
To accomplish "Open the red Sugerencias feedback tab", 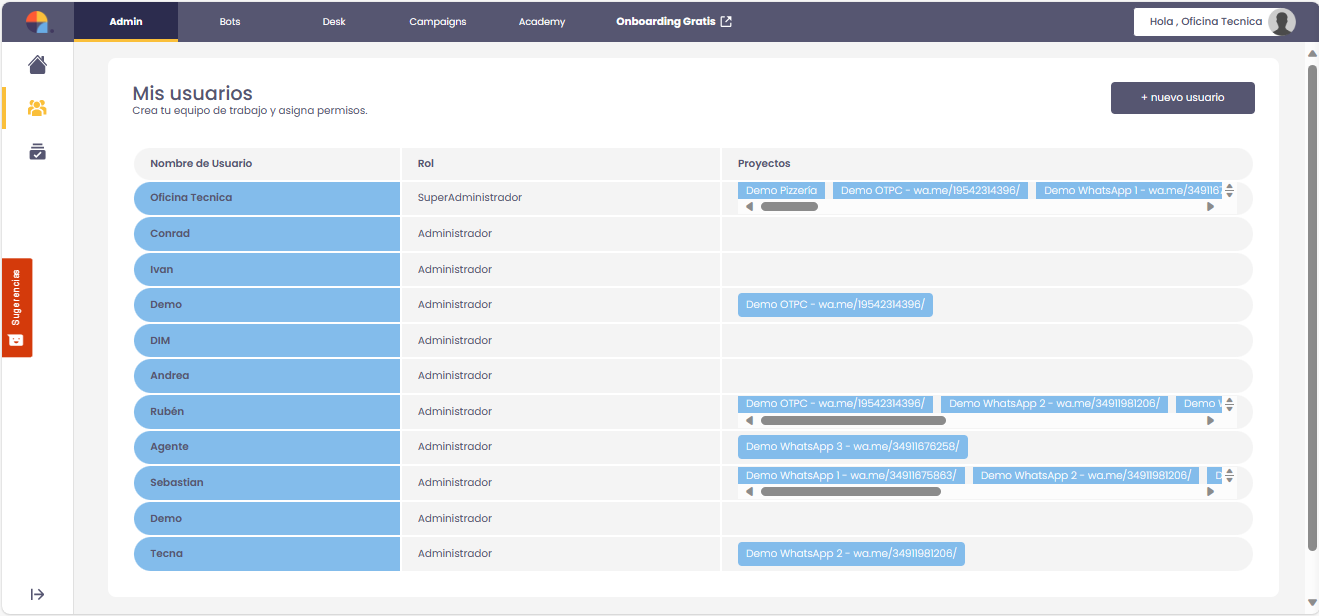I will point(17,307).
